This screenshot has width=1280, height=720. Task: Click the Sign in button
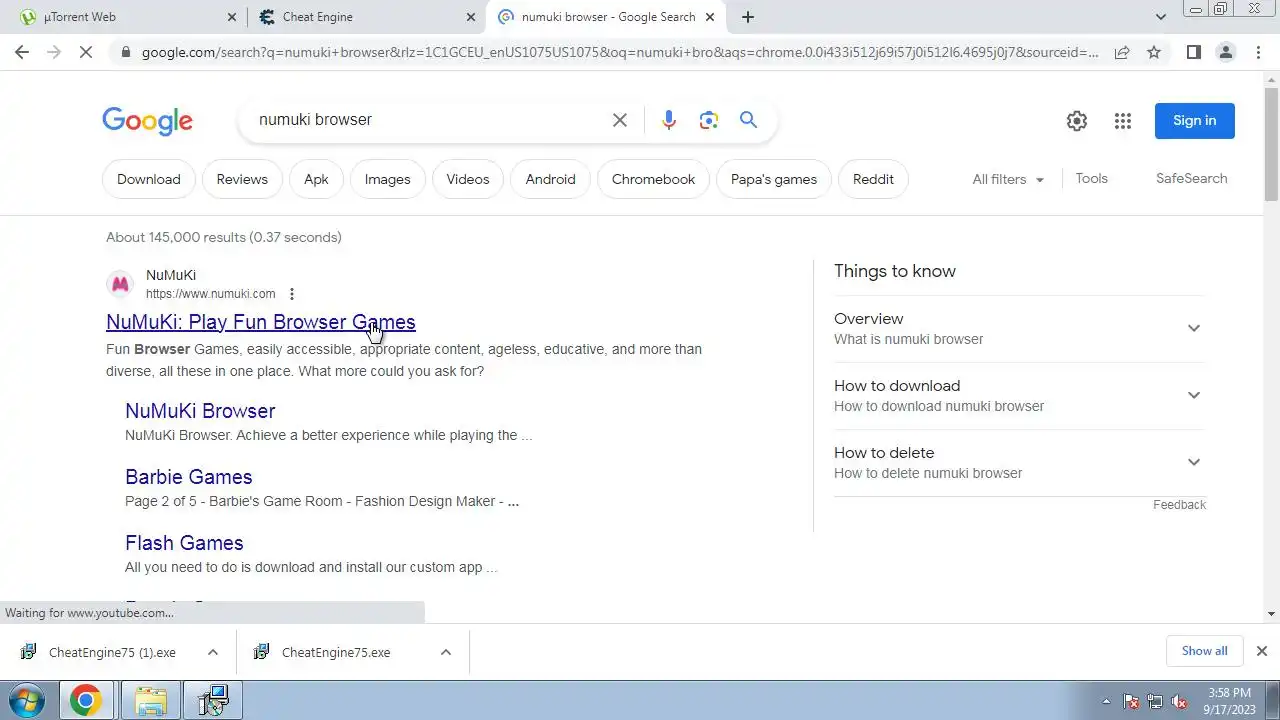pyautogui.click(x=1195, y=121)
